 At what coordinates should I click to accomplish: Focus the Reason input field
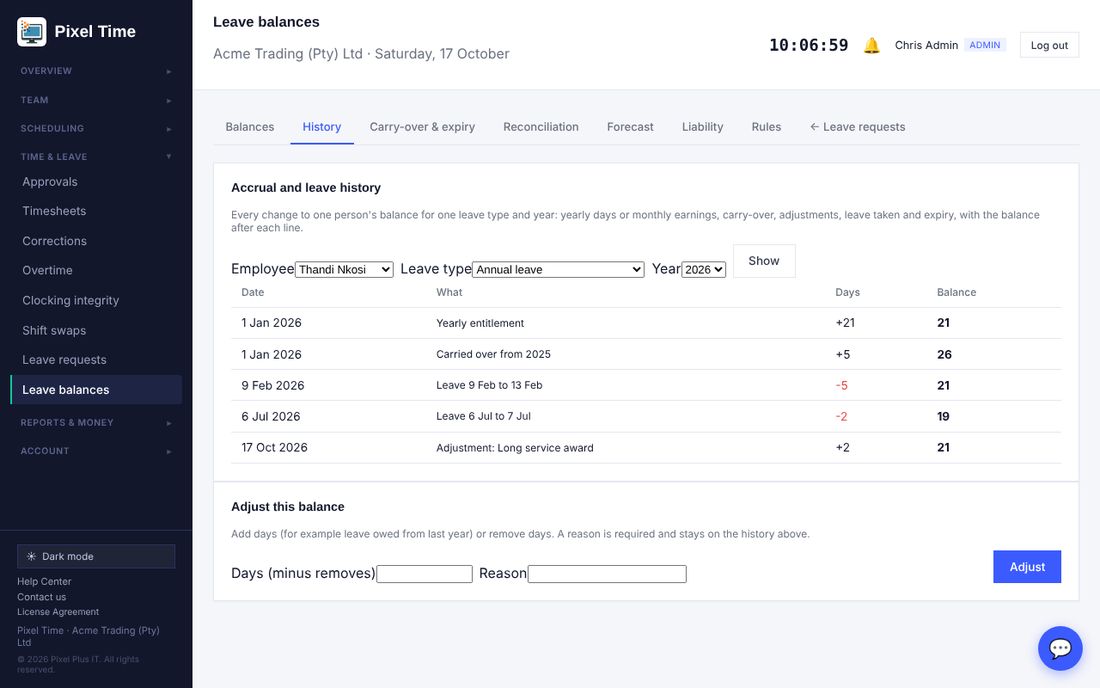point(608,574)
